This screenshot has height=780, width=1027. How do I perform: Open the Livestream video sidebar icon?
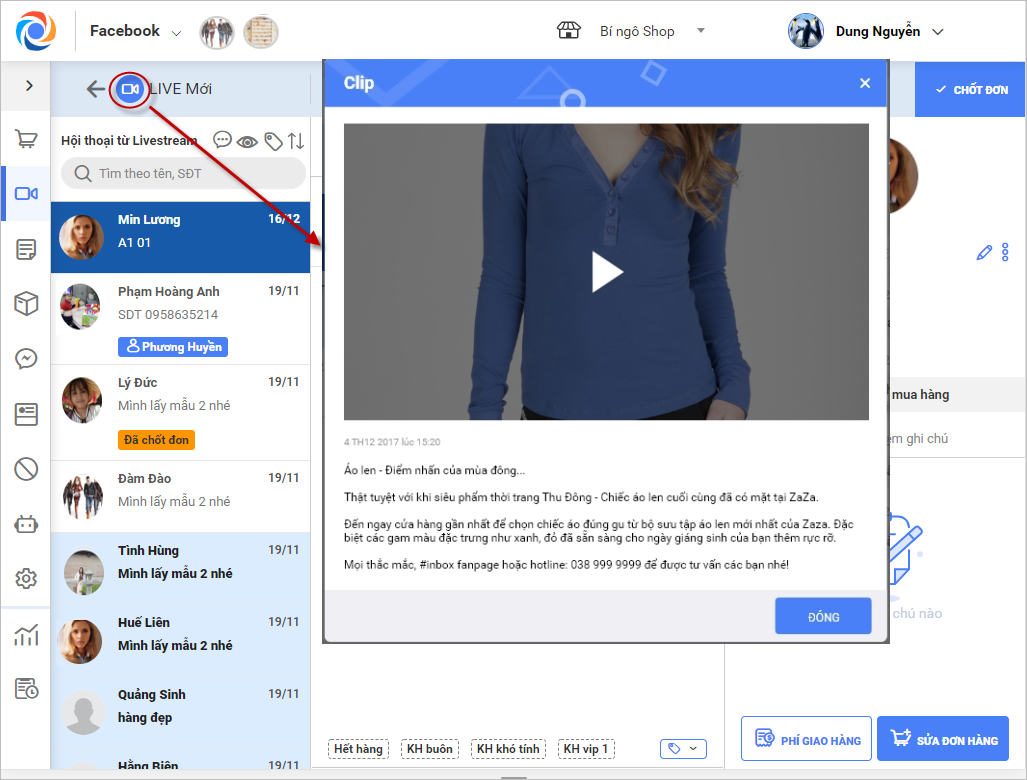coord(26,194)
